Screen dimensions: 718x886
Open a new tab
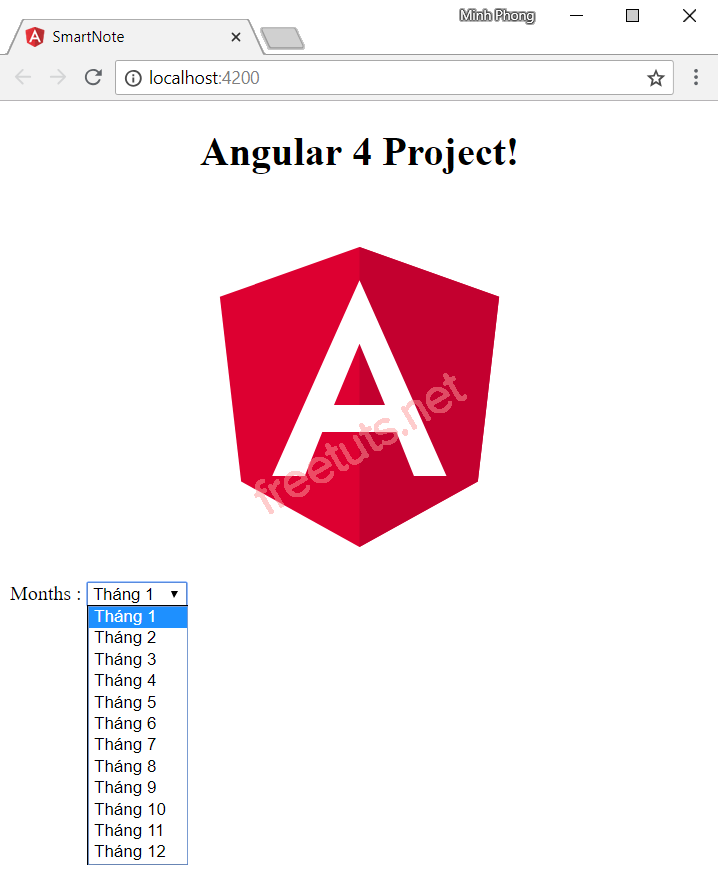[x=282, y=38]
